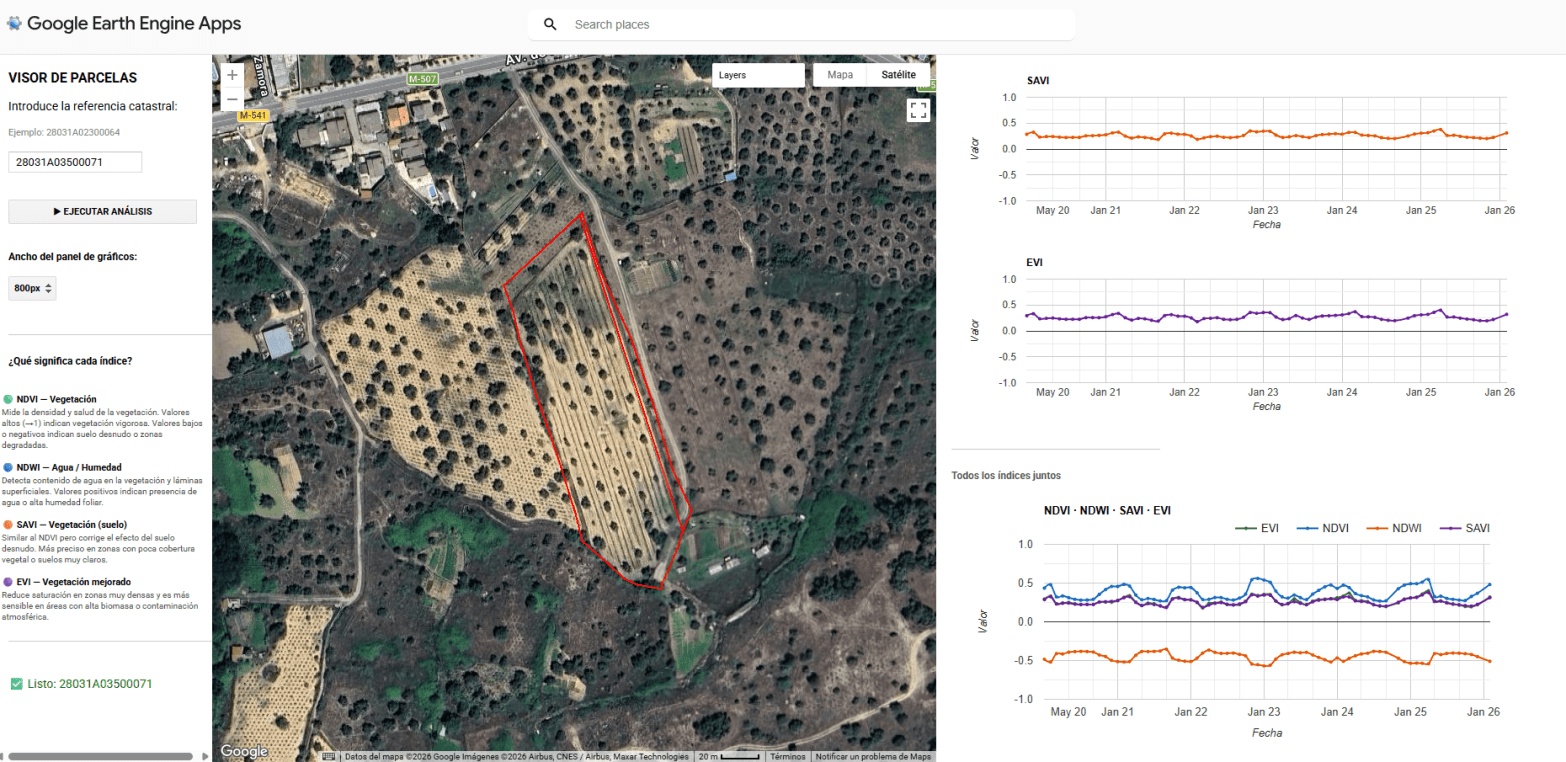Zoom out of the map

232,100
